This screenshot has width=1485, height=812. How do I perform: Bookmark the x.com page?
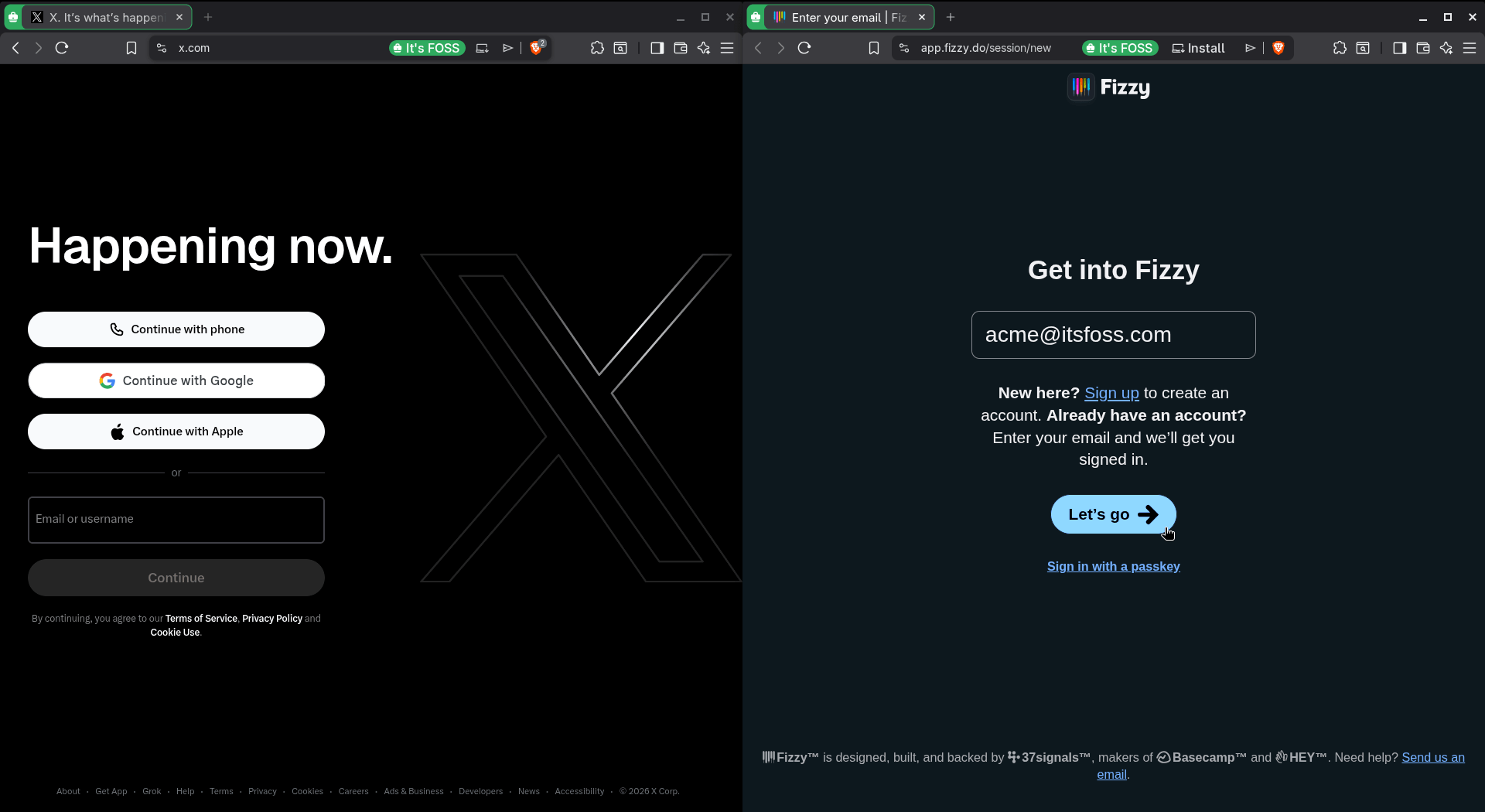pos(131,48)
